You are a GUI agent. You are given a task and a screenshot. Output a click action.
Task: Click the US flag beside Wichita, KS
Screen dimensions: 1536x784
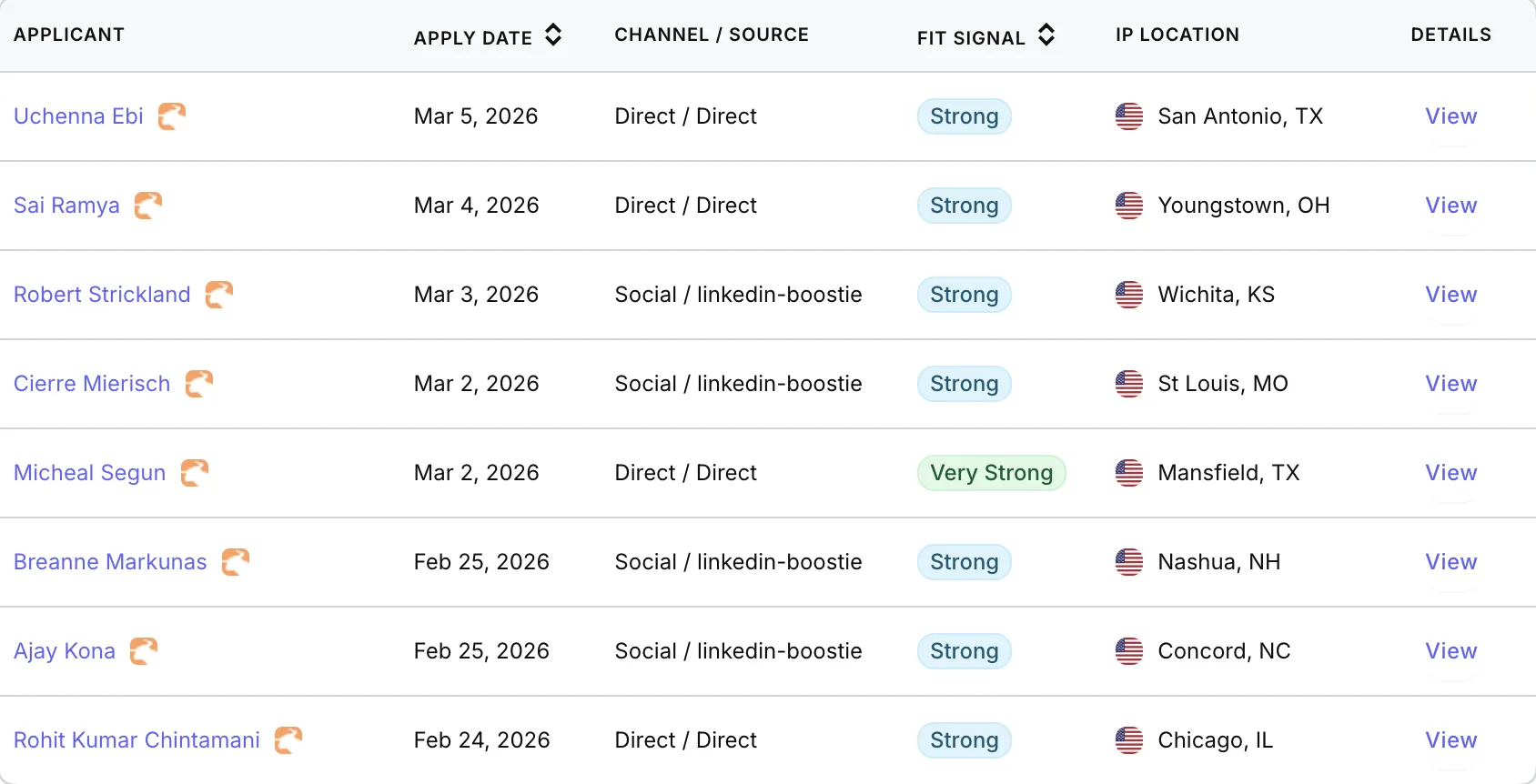point(1129,295)
